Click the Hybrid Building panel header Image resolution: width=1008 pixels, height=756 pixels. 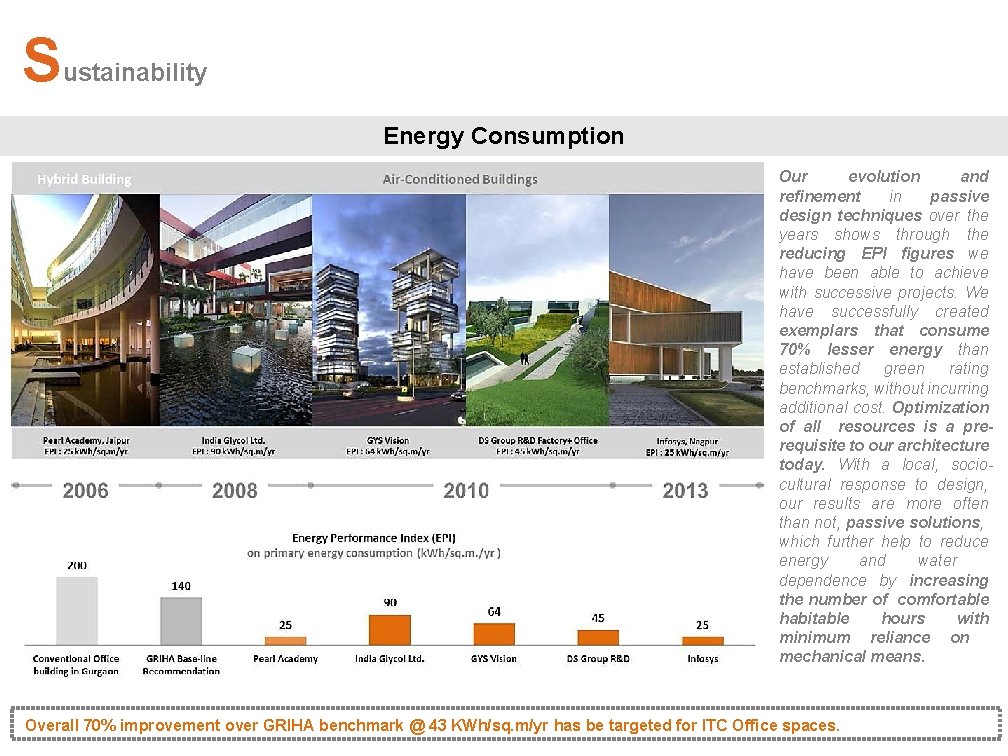(x=84, y=178)
